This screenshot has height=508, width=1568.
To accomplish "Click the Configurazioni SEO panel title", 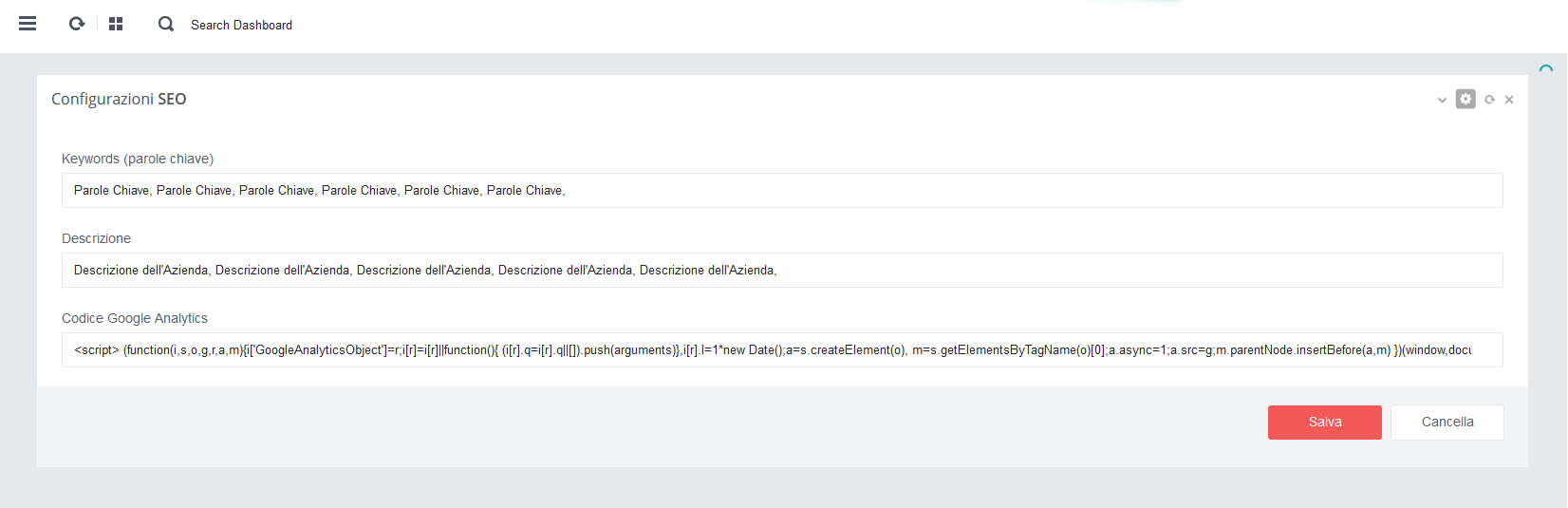I will click(119, 99).
